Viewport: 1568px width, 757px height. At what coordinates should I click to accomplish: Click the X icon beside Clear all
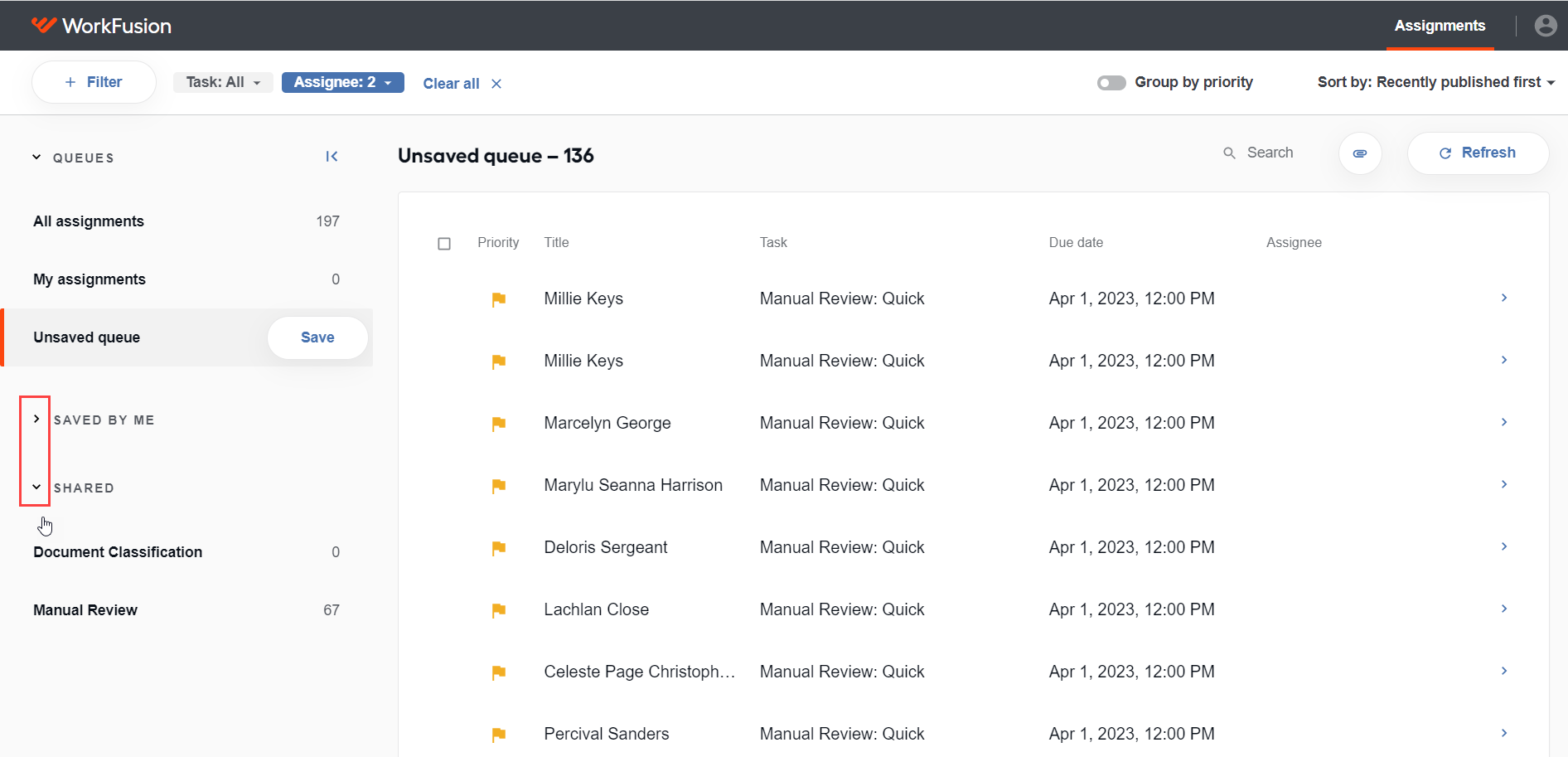[496, 84]
